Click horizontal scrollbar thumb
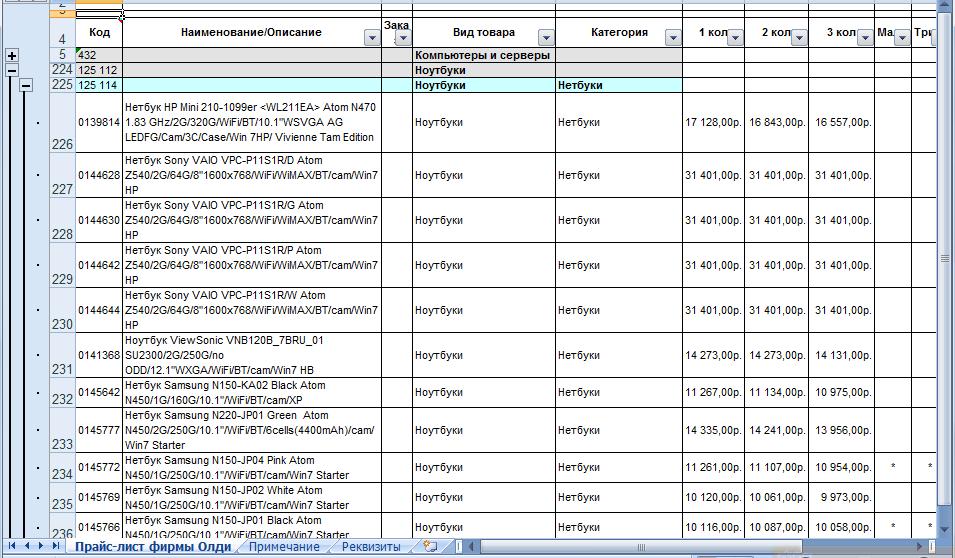 641,546
